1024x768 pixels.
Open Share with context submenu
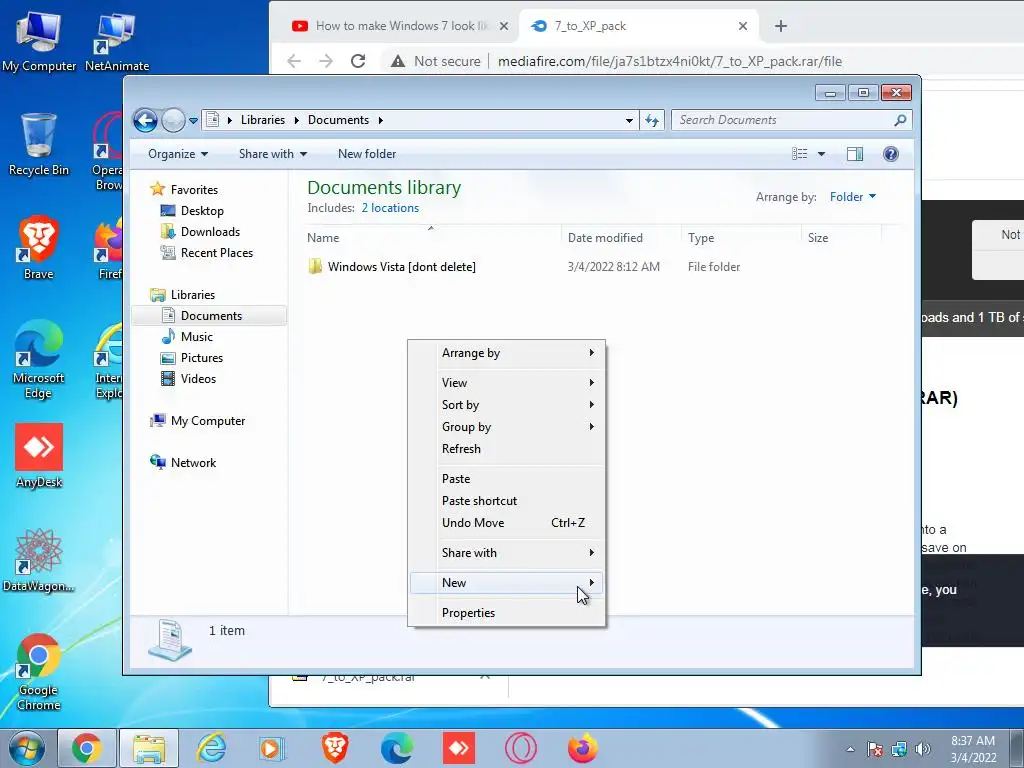506,552
